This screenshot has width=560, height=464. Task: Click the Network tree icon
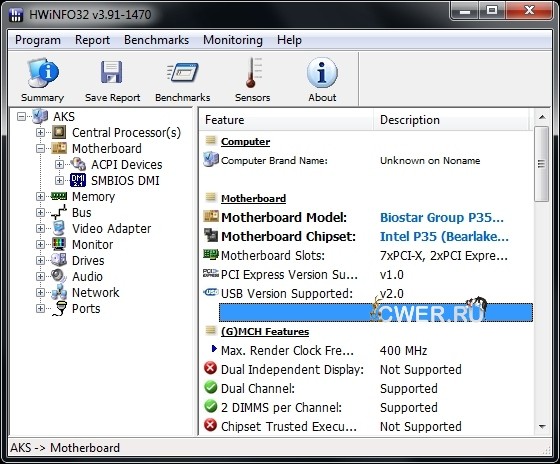pos(59,292)
